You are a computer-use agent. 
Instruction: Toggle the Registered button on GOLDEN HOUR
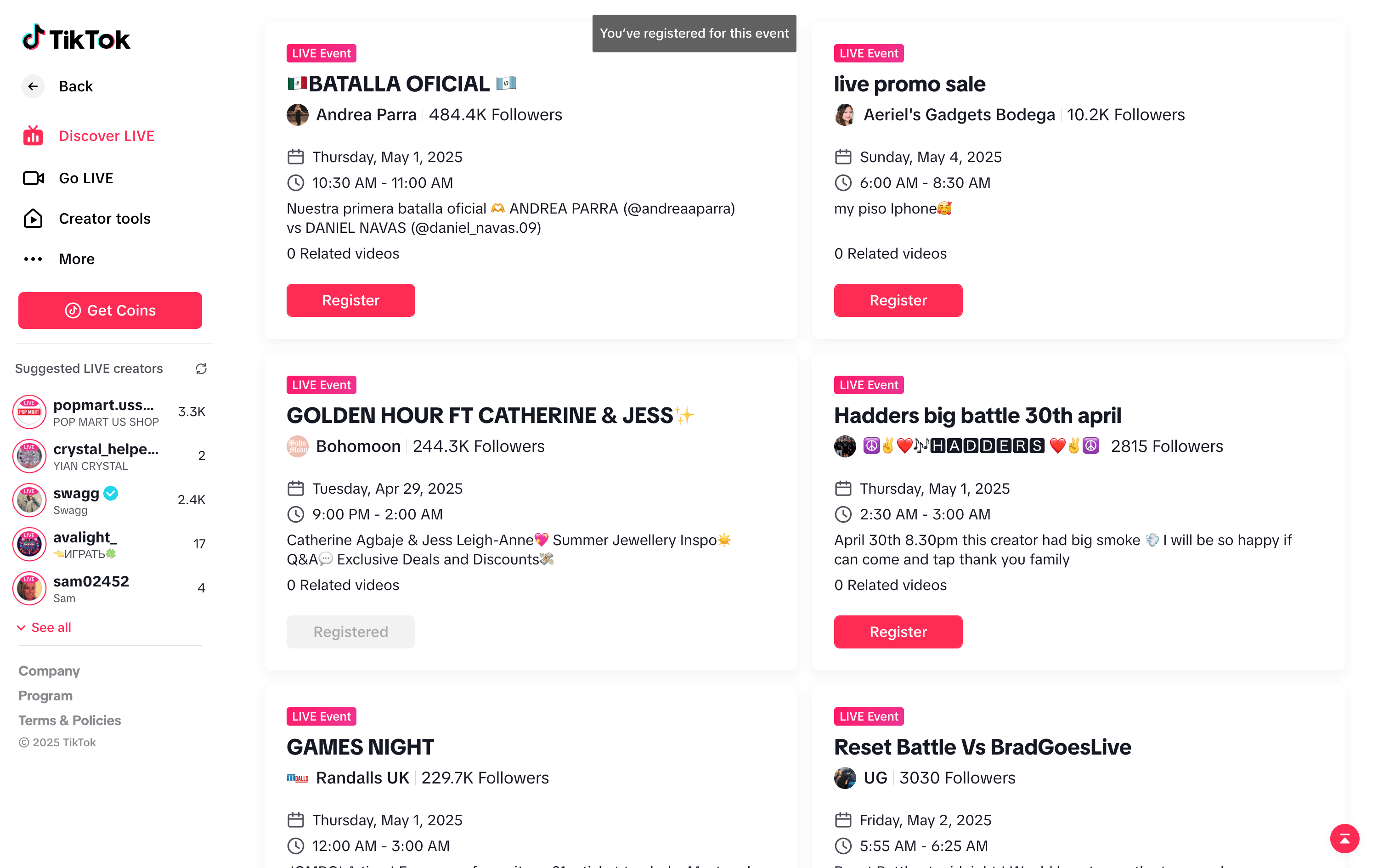350,631
